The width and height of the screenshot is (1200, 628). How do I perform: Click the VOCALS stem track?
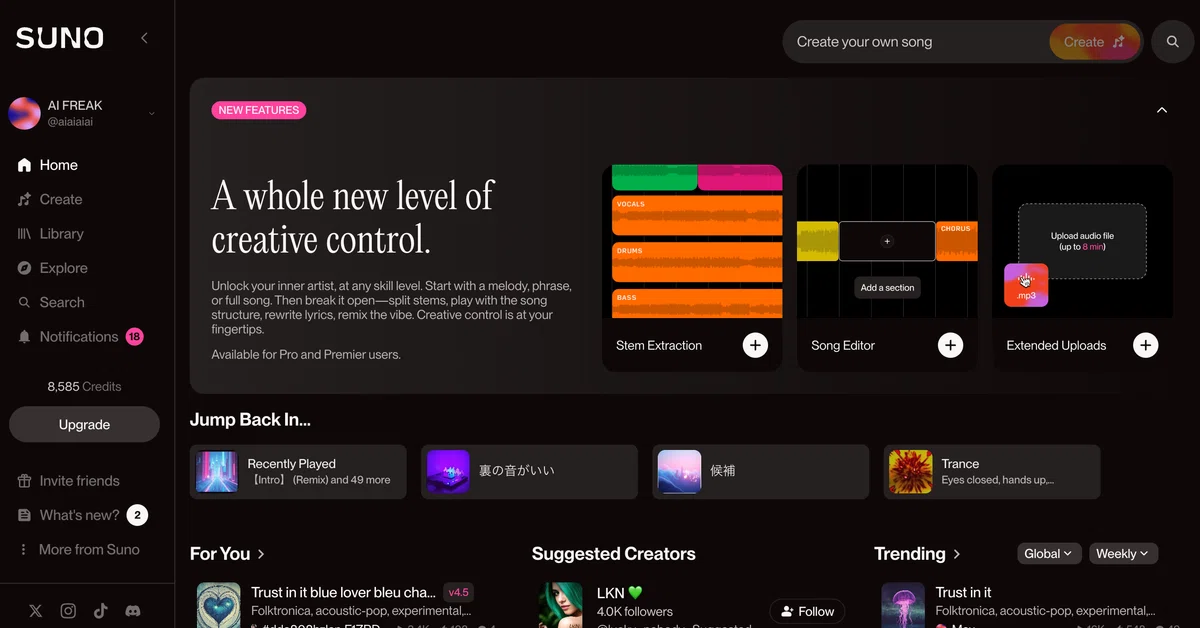697,215
